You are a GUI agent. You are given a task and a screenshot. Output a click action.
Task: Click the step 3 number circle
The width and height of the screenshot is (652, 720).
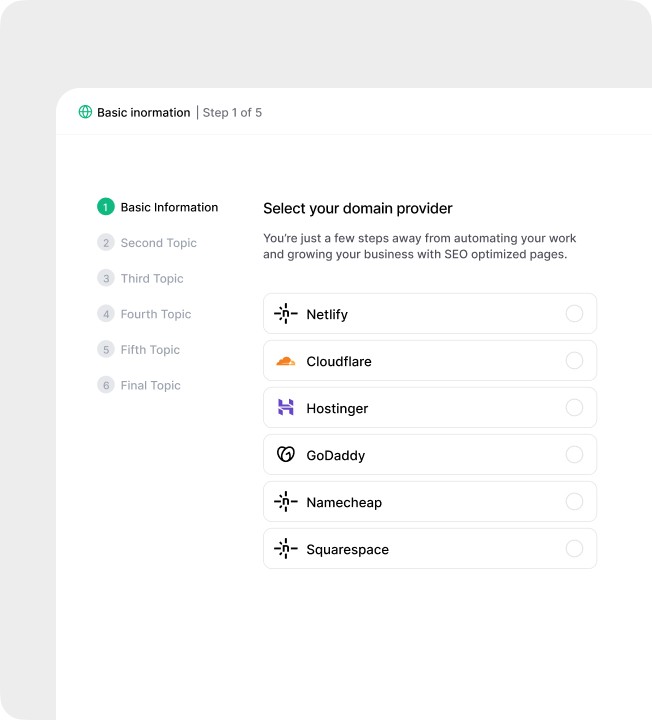(x=106, y=278)
